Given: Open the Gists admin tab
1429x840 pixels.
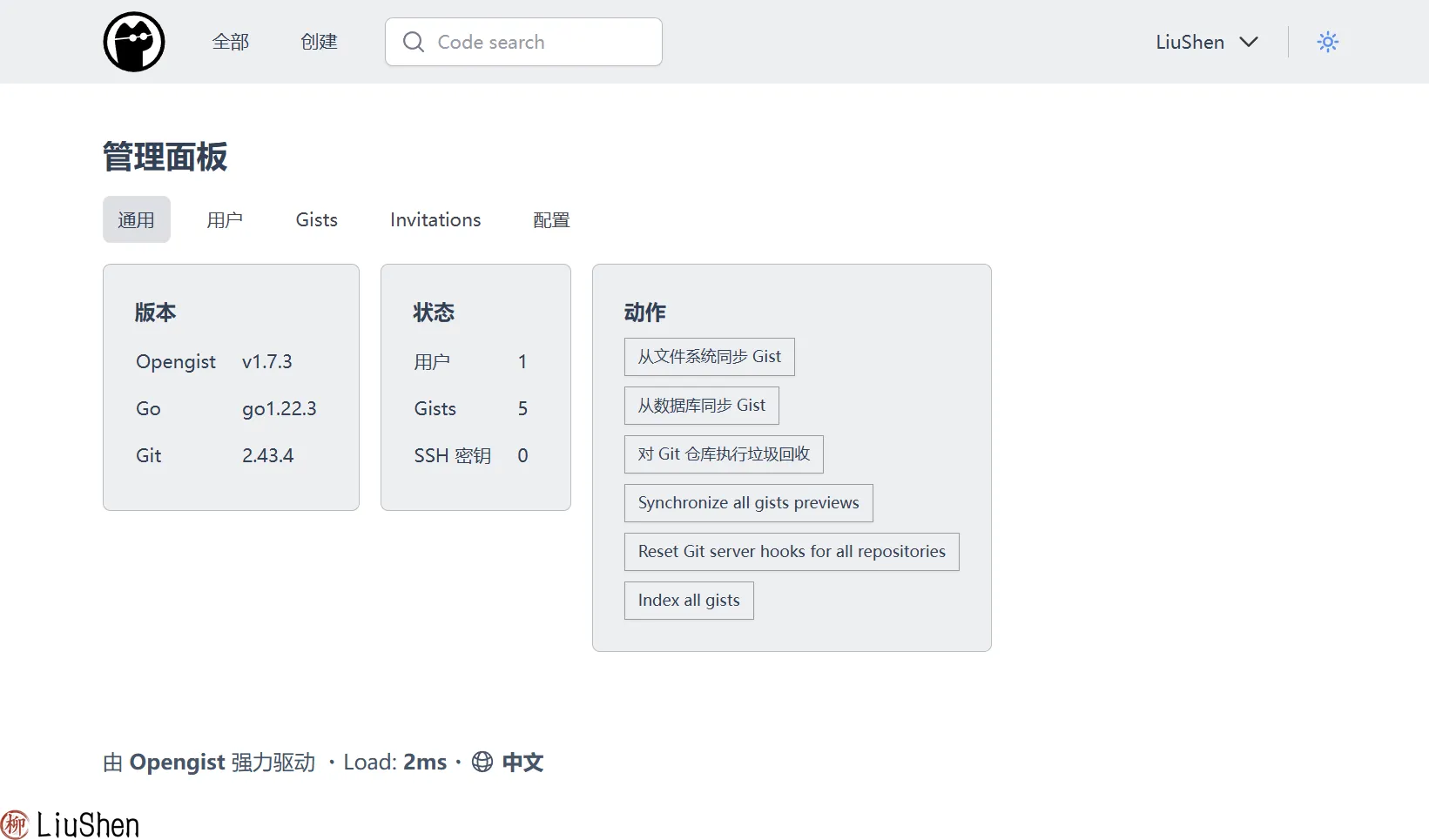Looking at the screenshot, I should tap(316, 219).
